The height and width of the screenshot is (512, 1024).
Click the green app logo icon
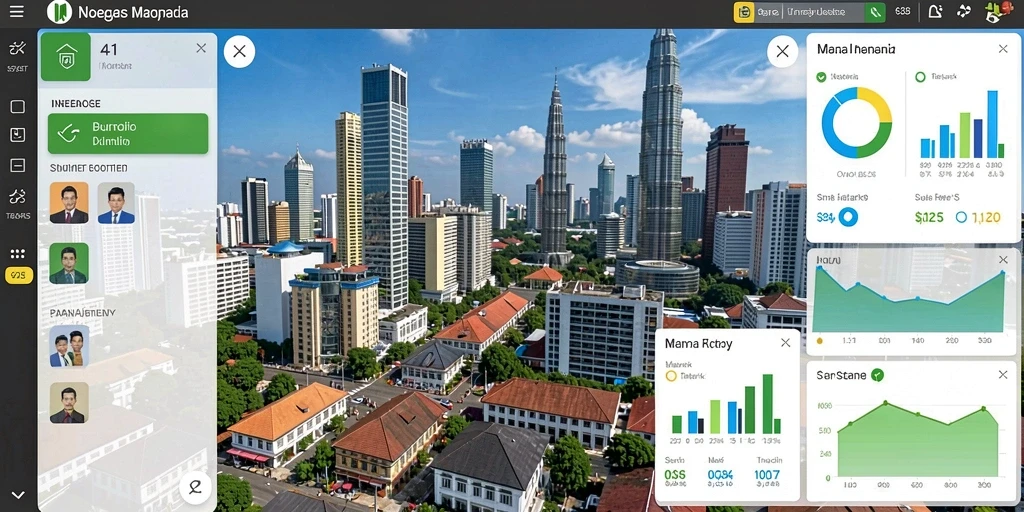click(x=59, y=11)
